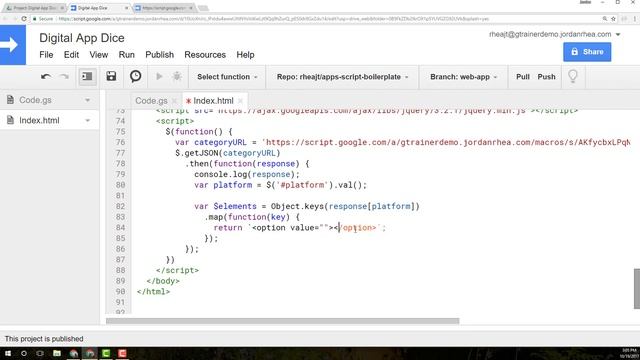Debug the selected function bug icon

click(177, 76)
